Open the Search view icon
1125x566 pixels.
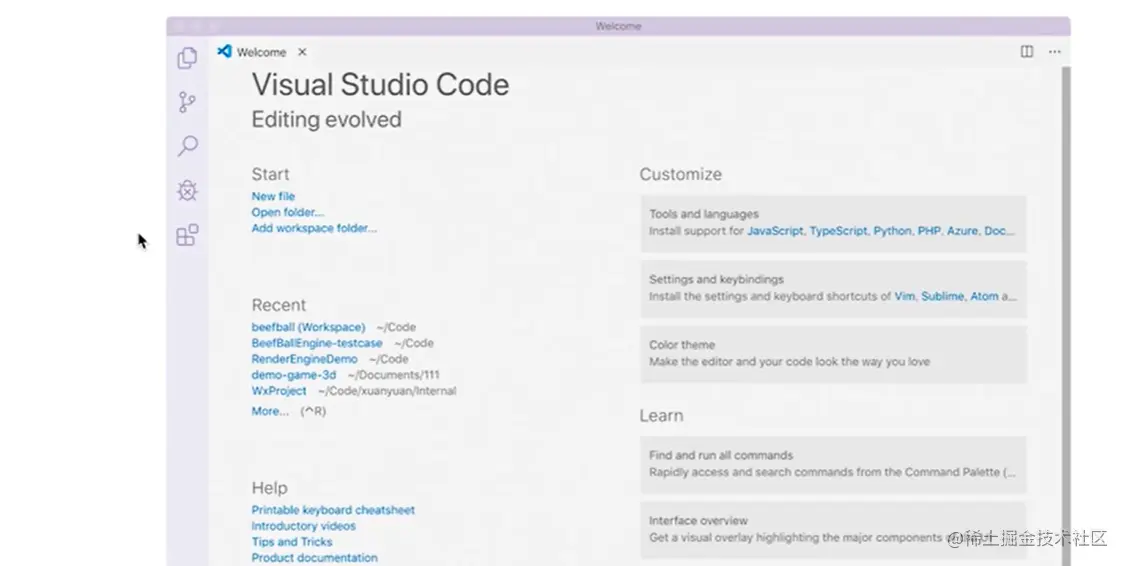tap(187, 146)
